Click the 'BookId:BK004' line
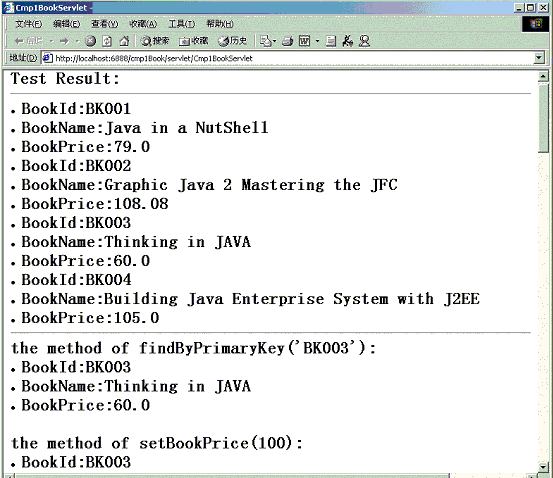The height and width of the screenshot is (478, 553). pyautogui.click(x=76, y=280)
